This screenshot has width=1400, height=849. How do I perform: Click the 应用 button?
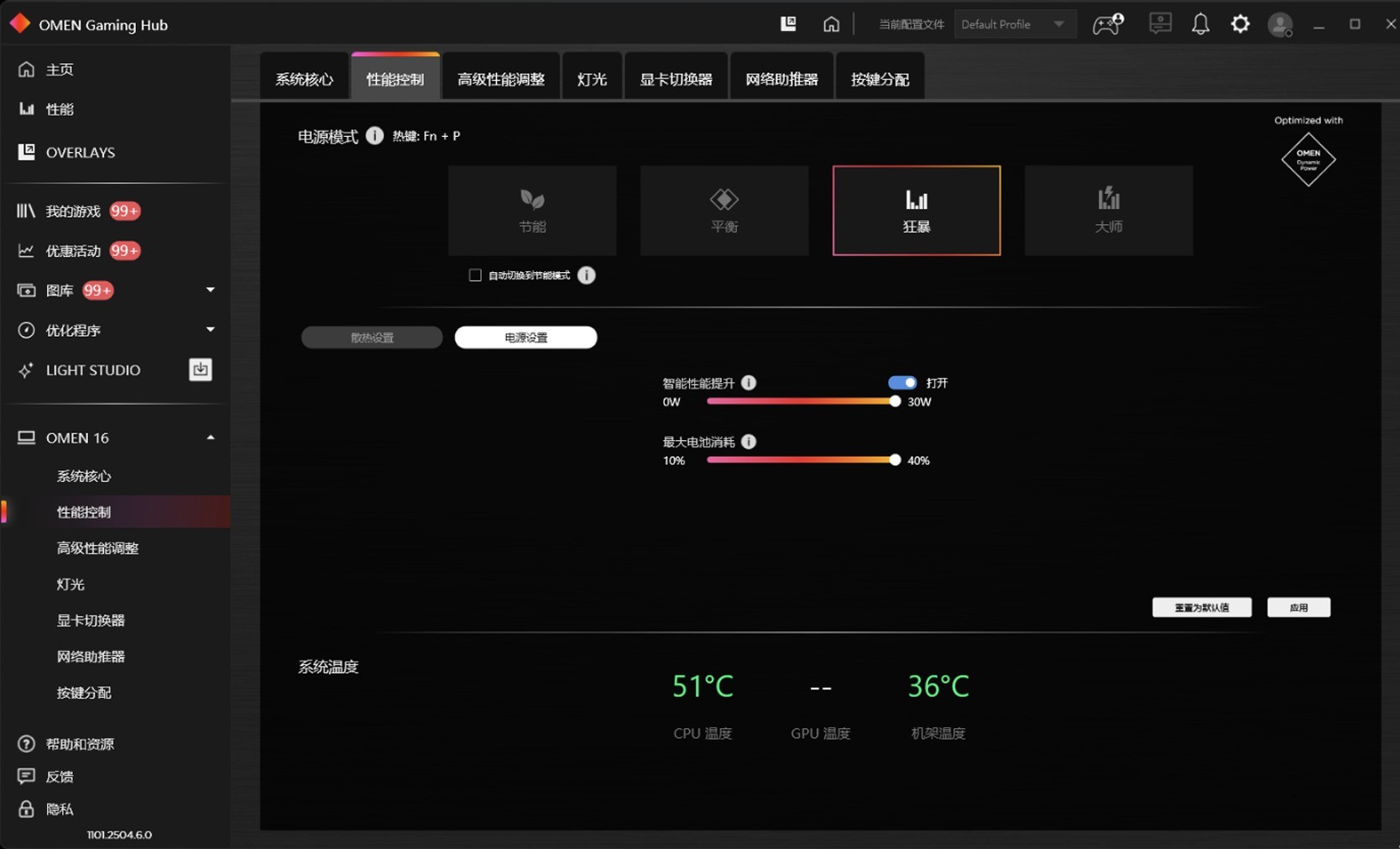click(x=1298, y=606)
